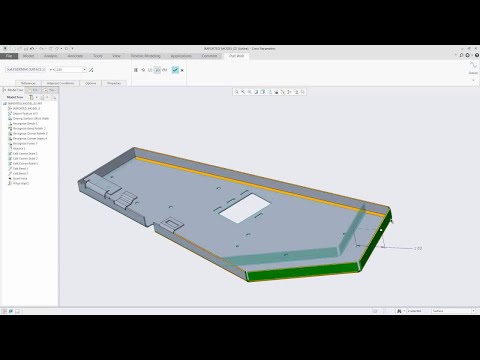Viewport: 480px width, 360px height.
Task: Click the Undo icon in quick access toolbar
Action: click(x=32, y=49)
